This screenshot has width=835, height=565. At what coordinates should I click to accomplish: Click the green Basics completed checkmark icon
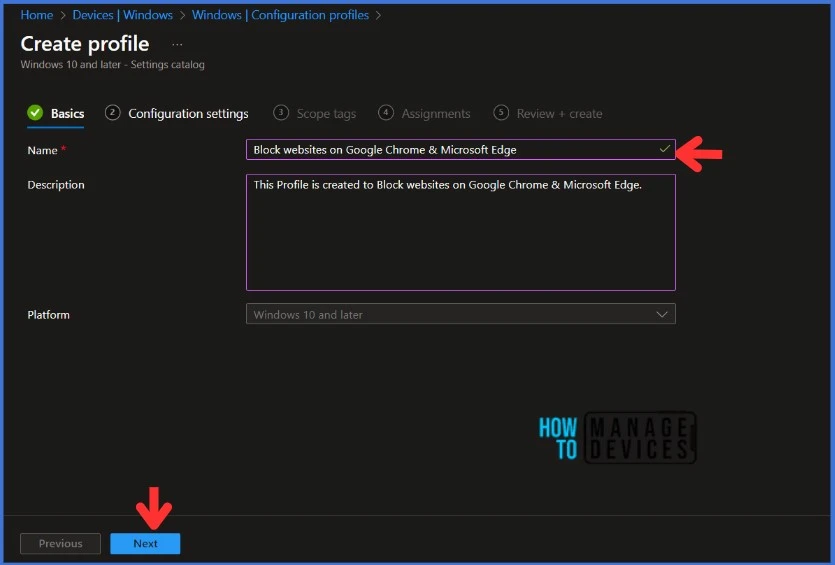[x=35, y=112]
